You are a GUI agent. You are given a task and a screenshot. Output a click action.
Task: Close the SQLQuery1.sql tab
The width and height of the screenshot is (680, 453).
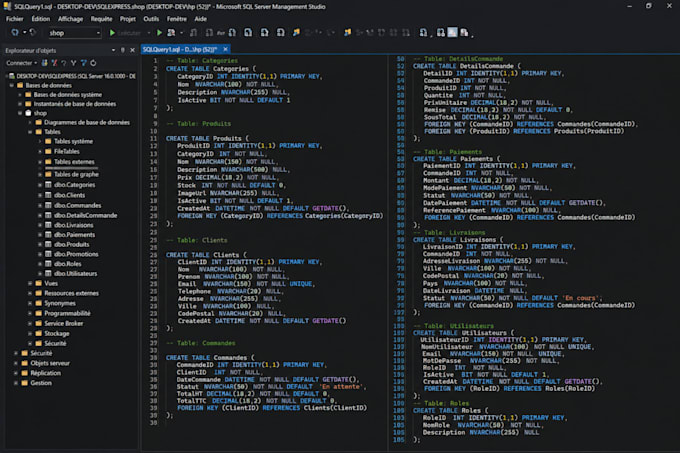(225, 49)
